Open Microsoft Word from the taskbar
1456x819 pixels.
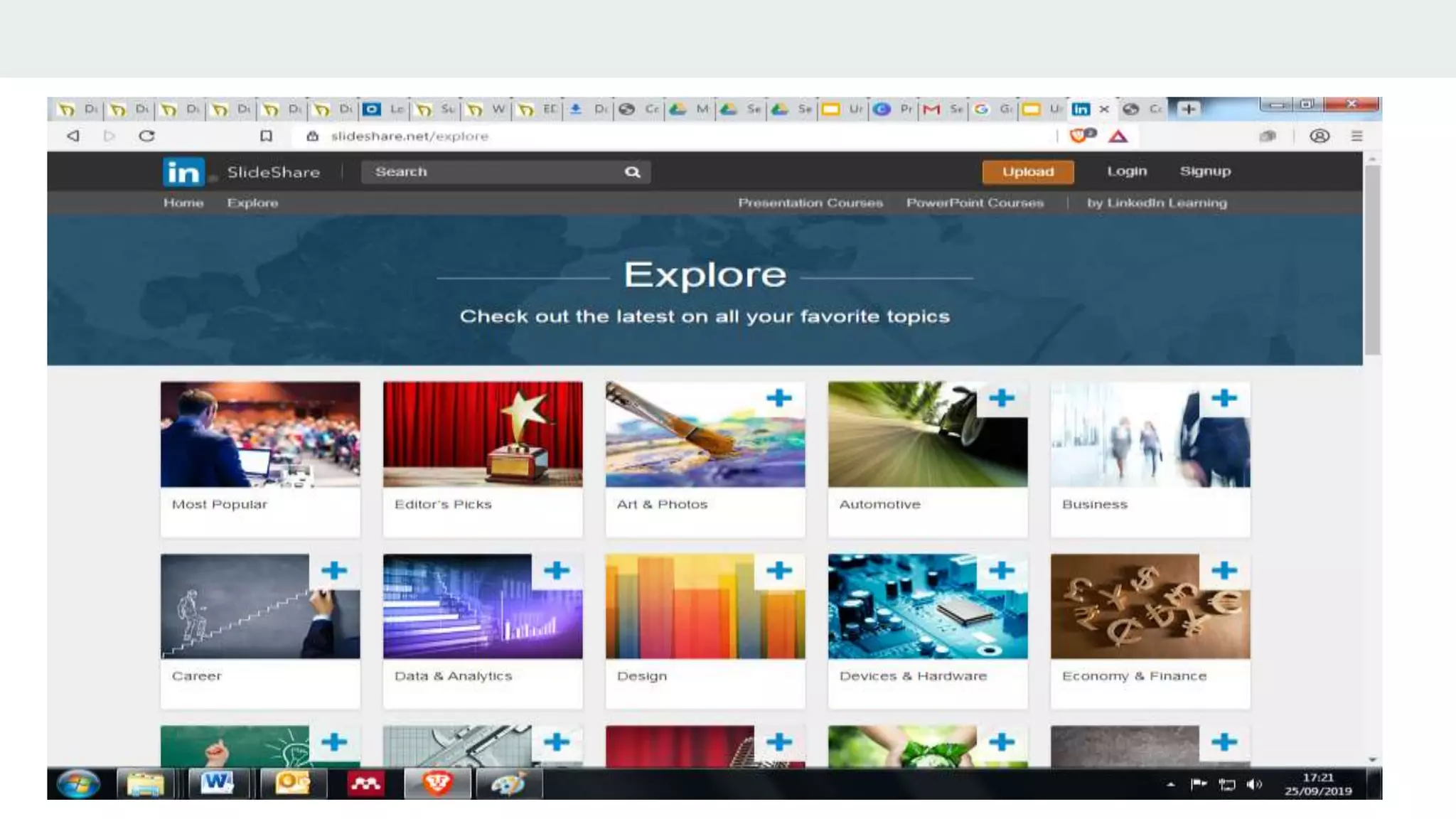pos(217,783)
